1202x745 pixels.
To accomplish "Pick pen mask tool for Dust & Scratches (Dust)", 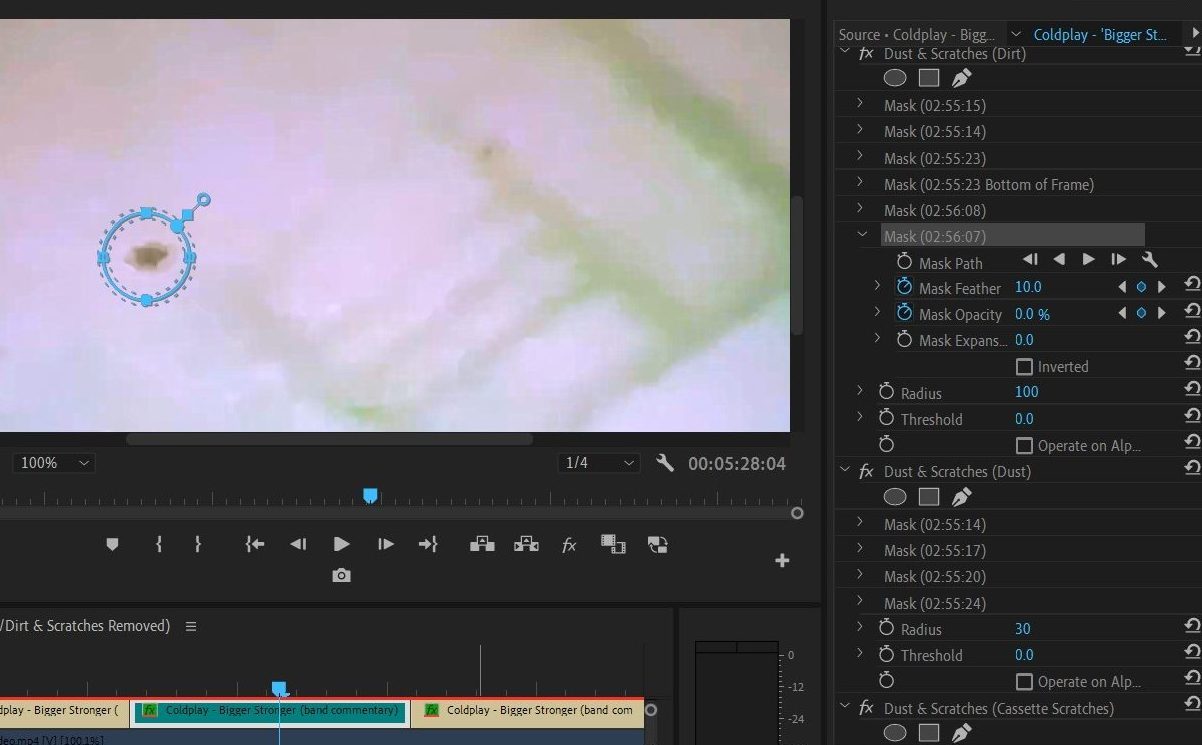I will point(961,496).
